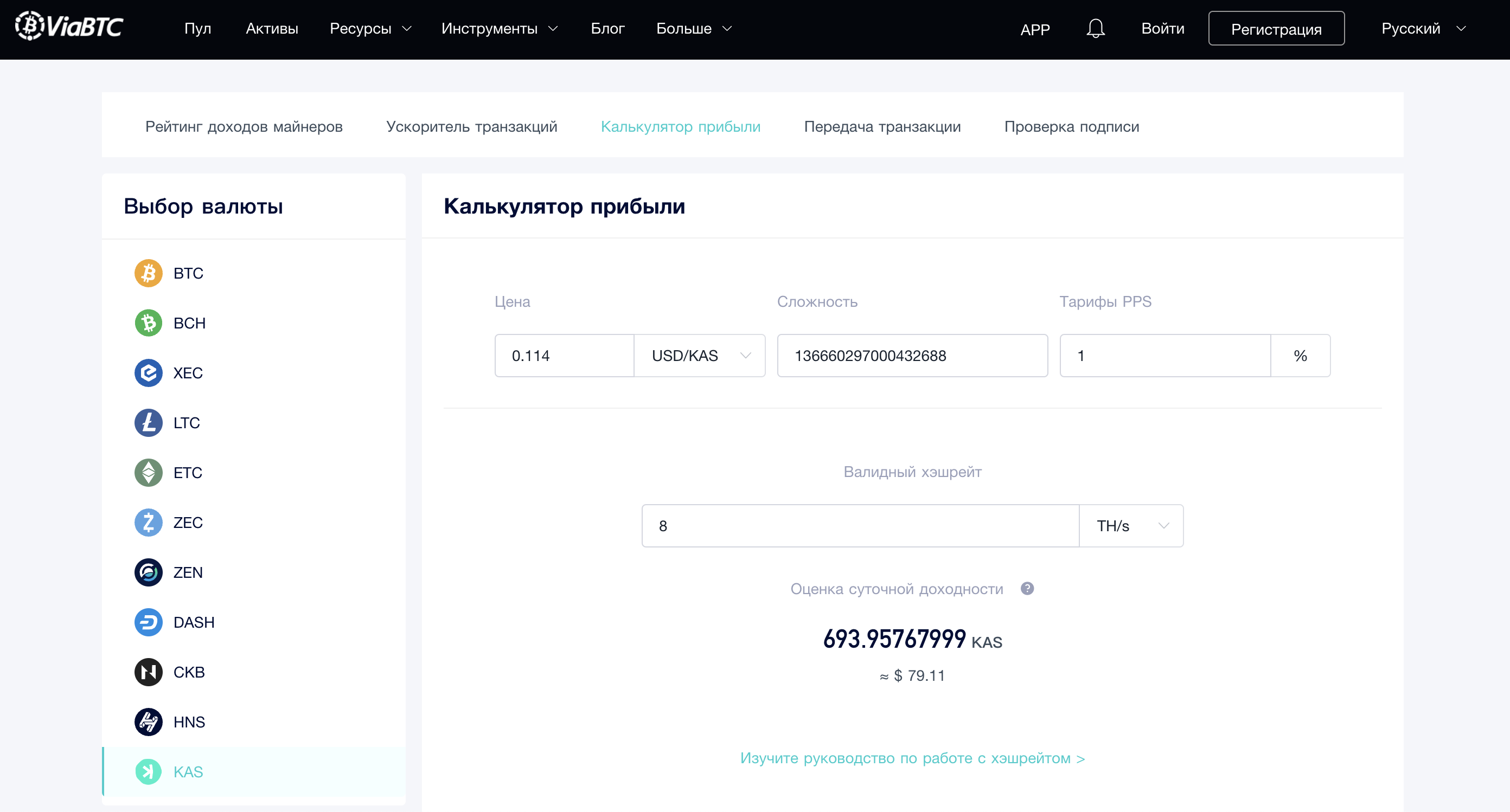Open the USD/KAS currency pair dropdown
Viewport: 1510px width, 812px height.
tap(699, 356)
